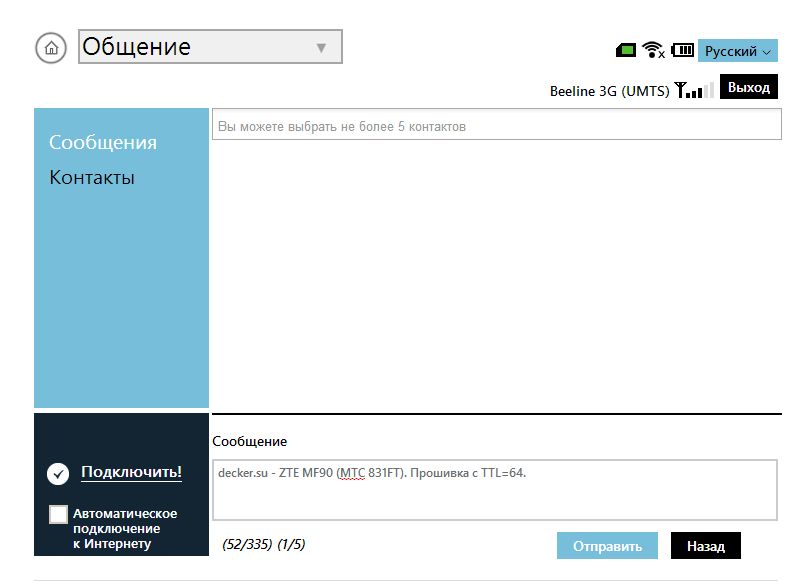The height and width of the screenshot is (582, 802).
Task: Click the Beeline 3G (UMTS) network label
Action: 609,91
